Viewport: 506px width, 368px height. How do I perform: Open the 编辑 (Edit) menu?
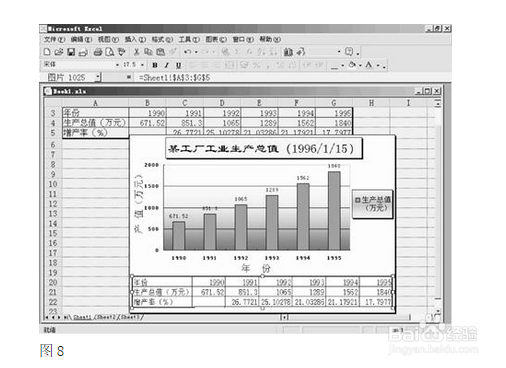[81, 39]
